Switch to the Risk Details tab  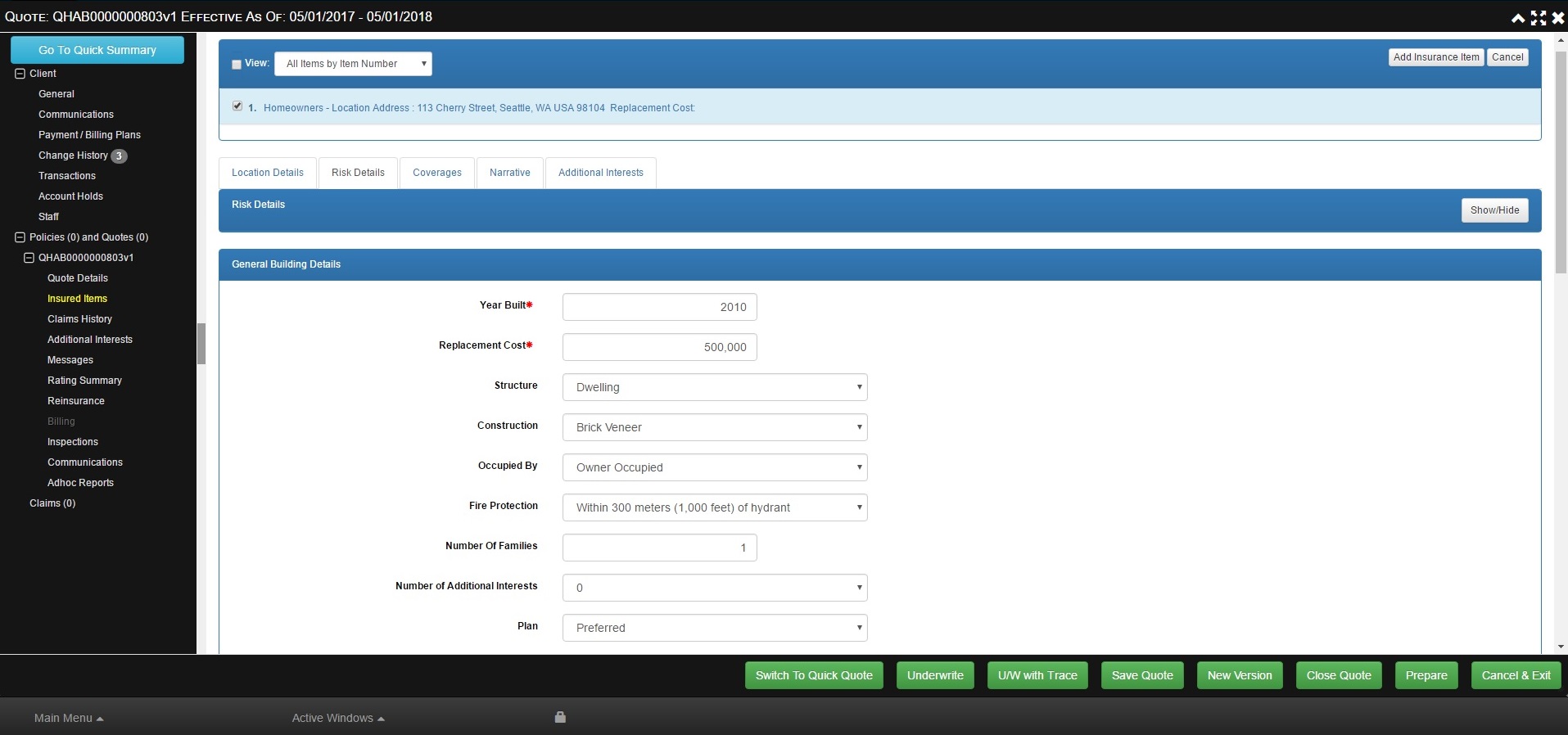358,173
